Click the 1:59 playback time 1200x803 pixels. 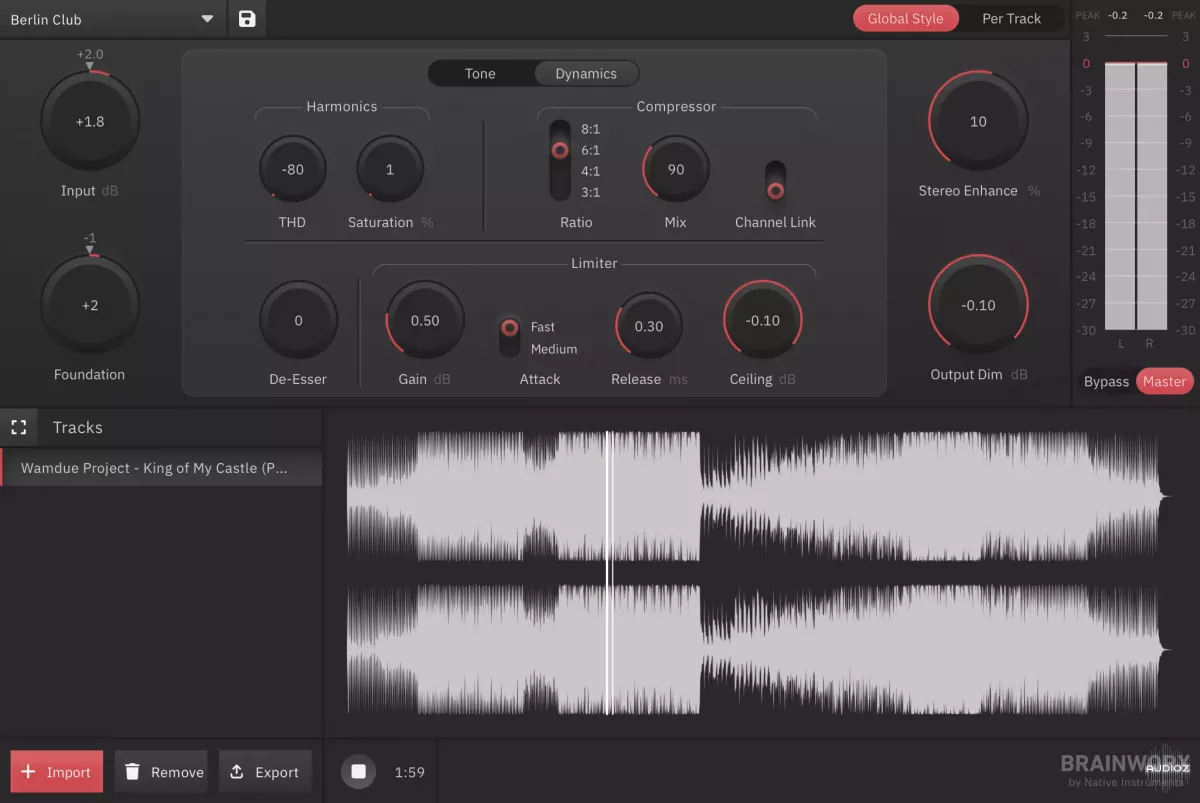coord(410,772)
